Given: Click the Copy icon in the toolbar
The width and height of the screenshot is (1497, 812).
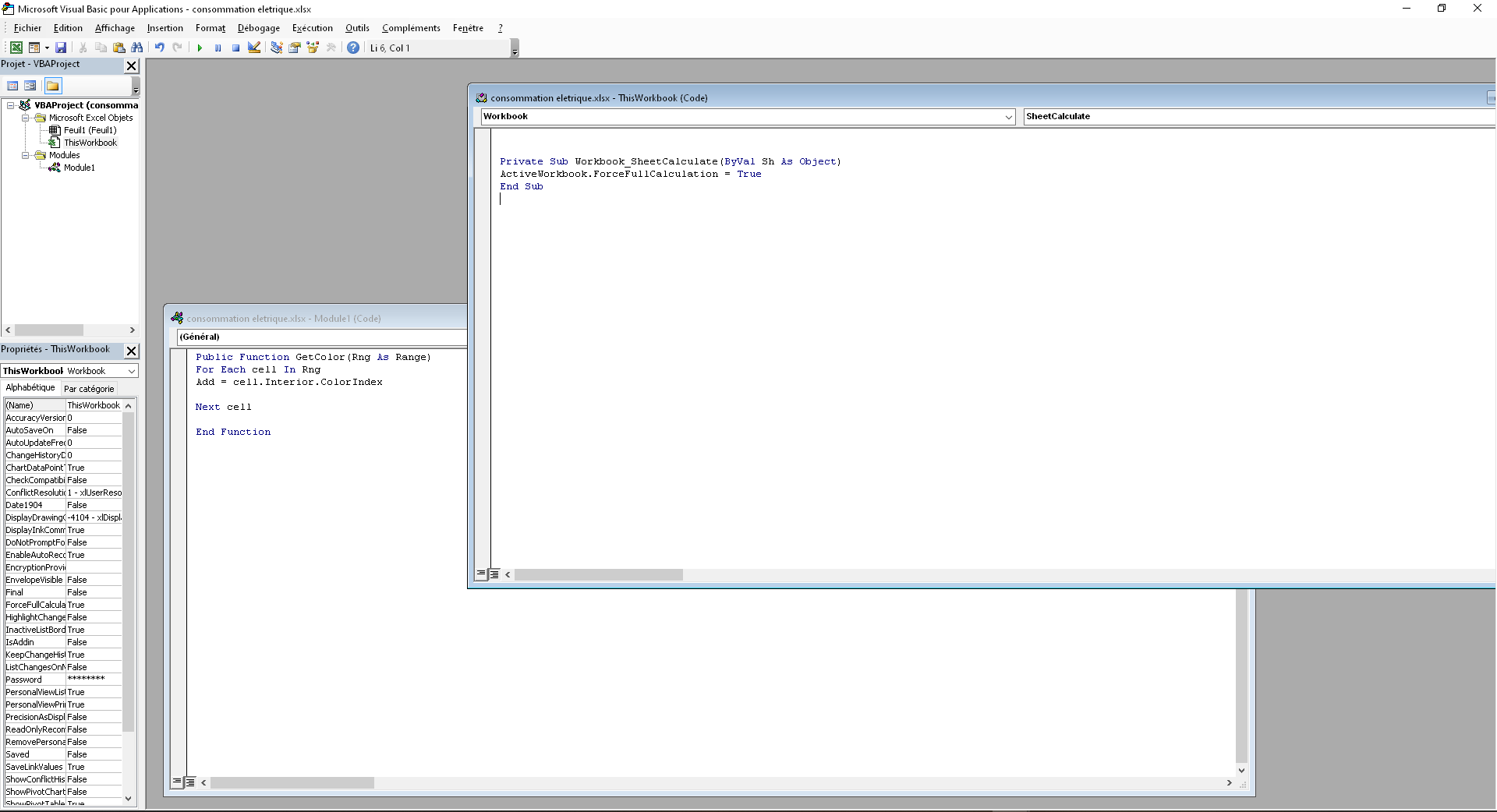Looking at the screenshot, I should [x=101, y=48].
